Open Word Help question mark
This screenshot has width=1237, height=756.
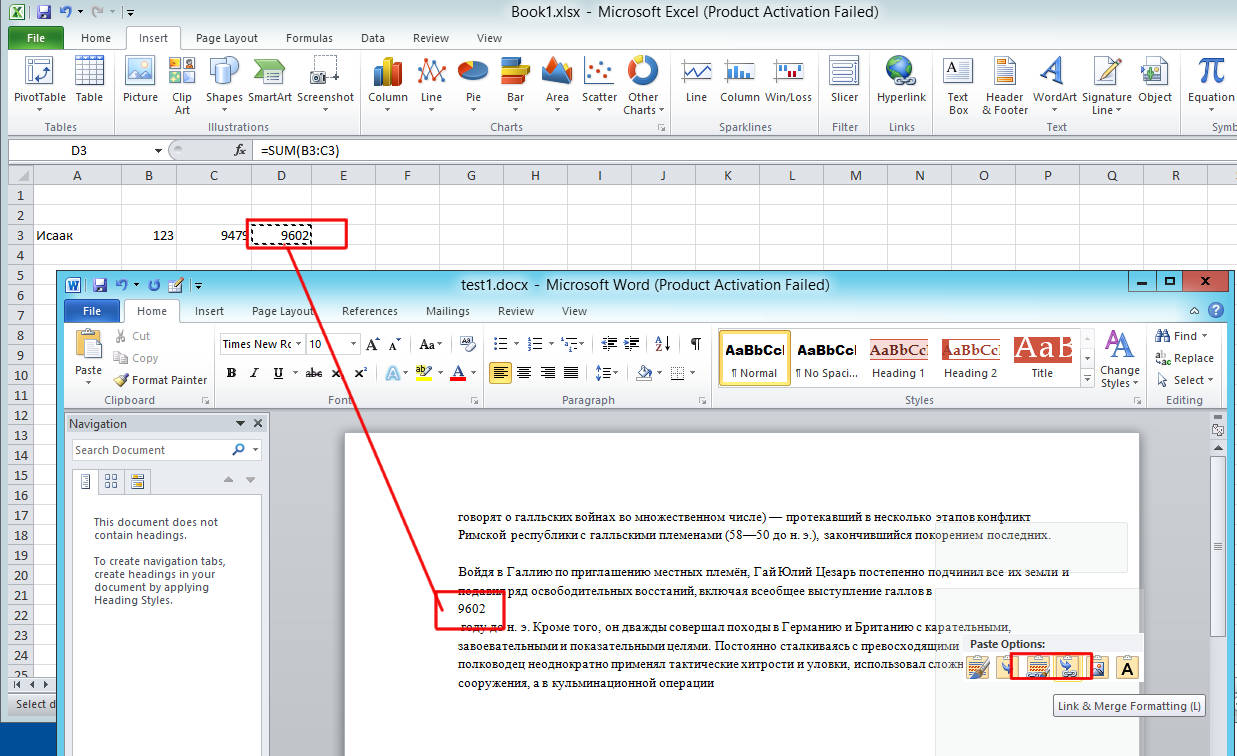coord(1216,311)
